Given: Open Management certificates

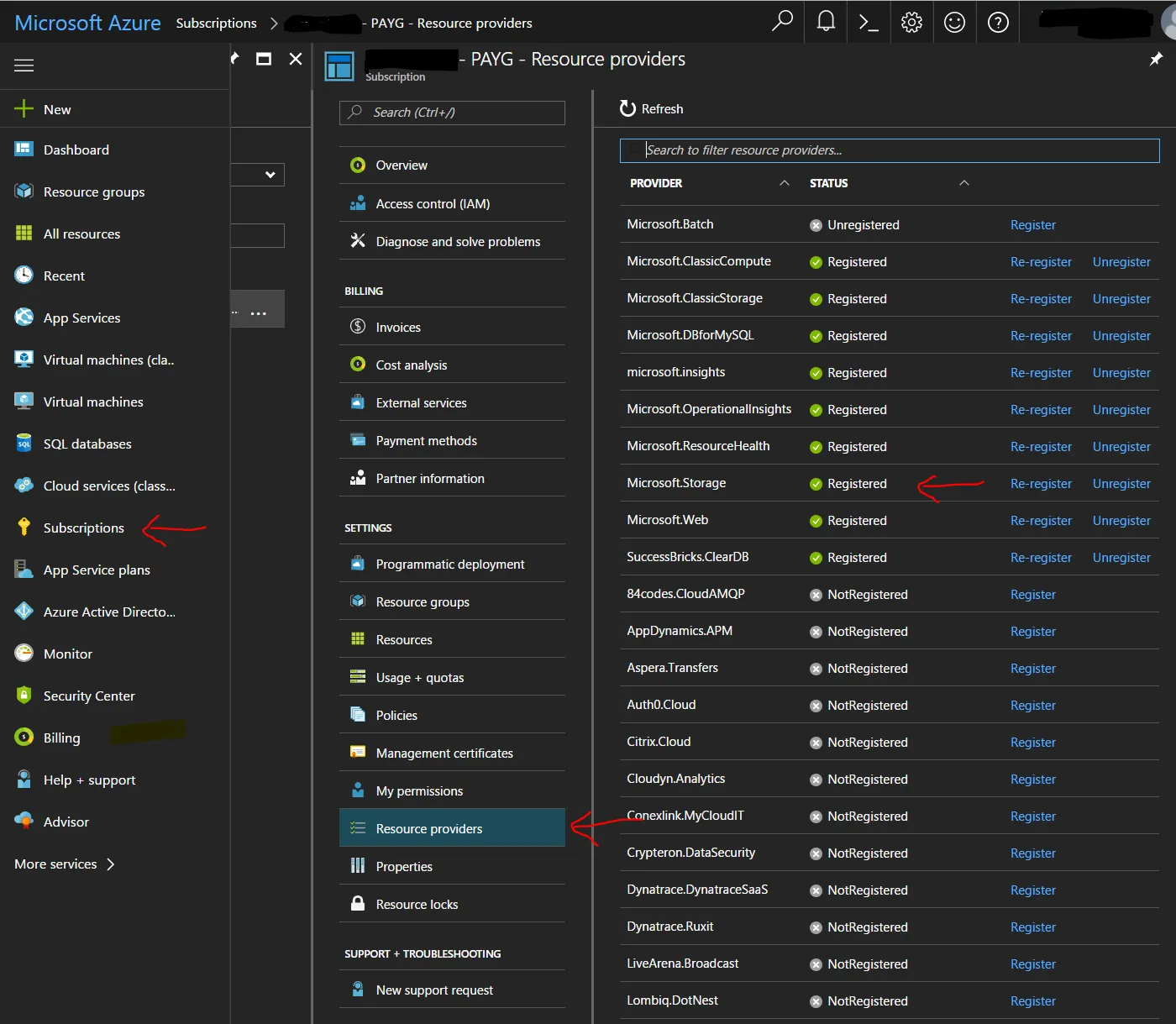Looking at the screenshot, I should click(452, 753).
